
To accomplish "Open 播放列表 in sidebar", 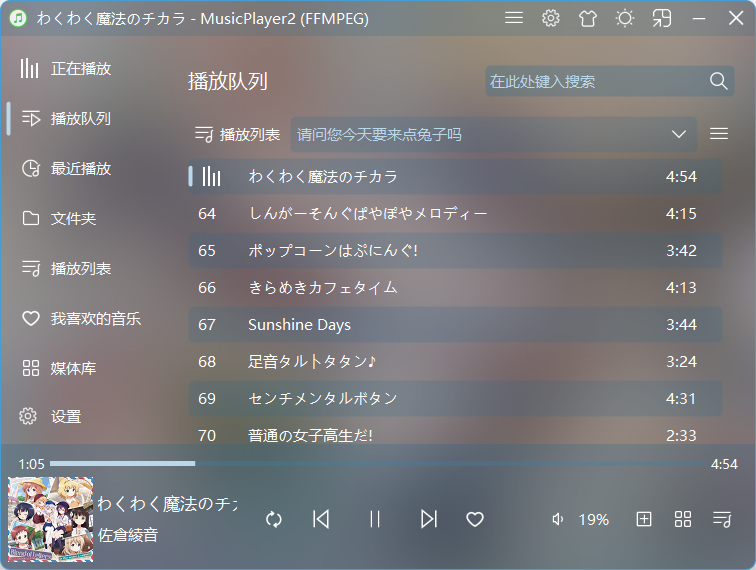I will tap(81, 268).
